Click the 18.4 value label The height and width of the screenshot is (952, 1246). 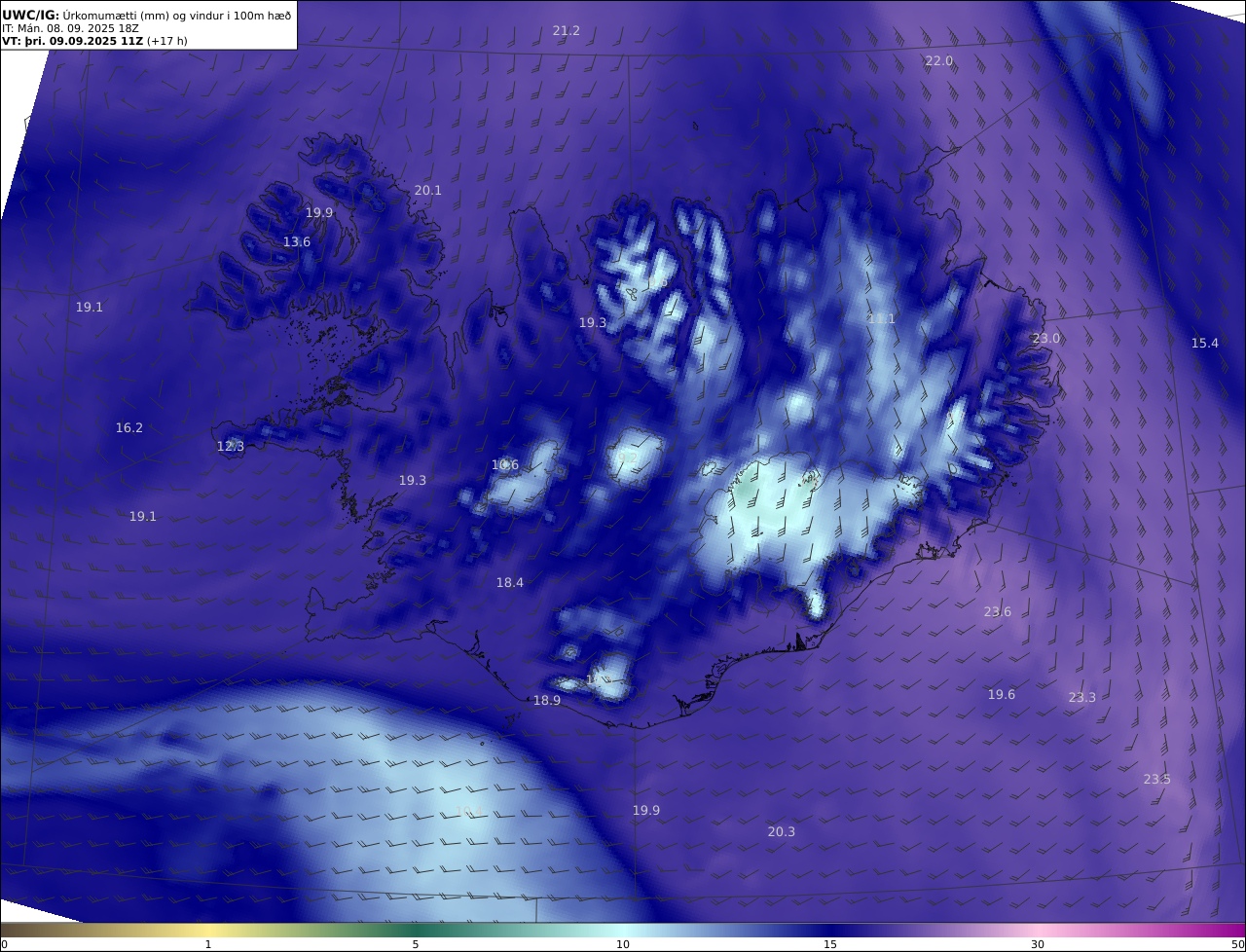(x=510, y=583)
